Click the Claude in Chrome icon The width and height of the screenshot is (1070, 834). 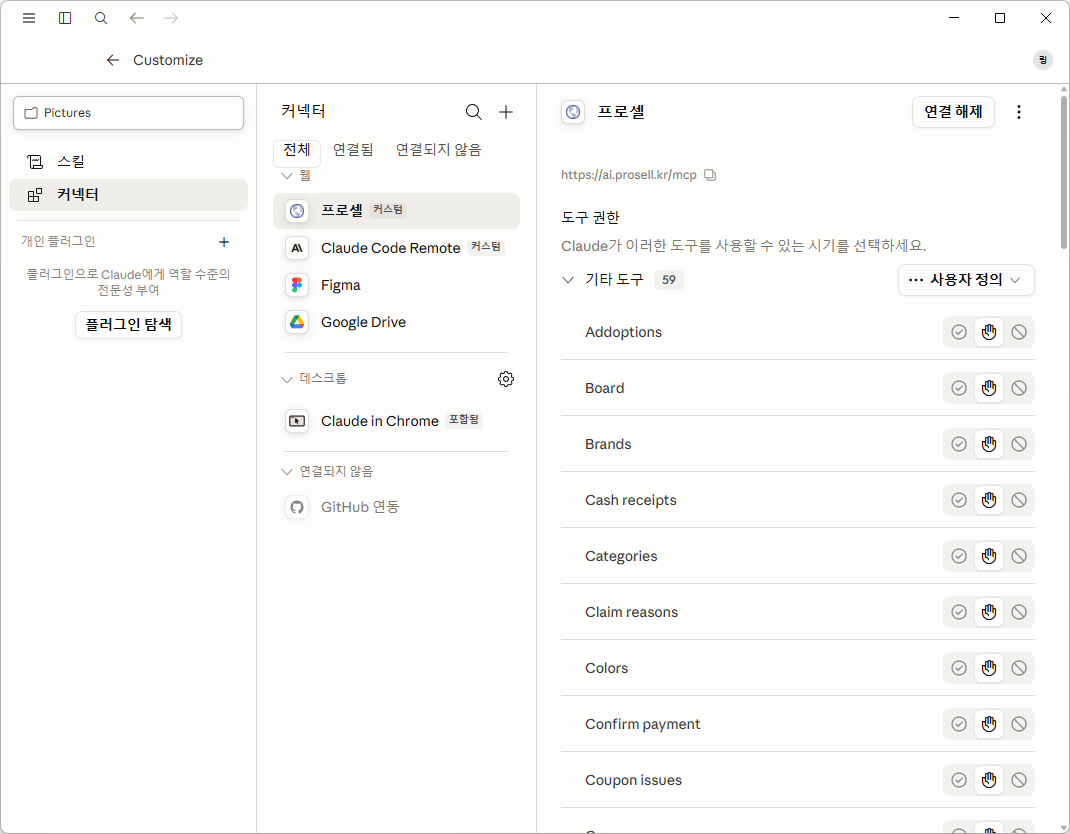(297, 421)
